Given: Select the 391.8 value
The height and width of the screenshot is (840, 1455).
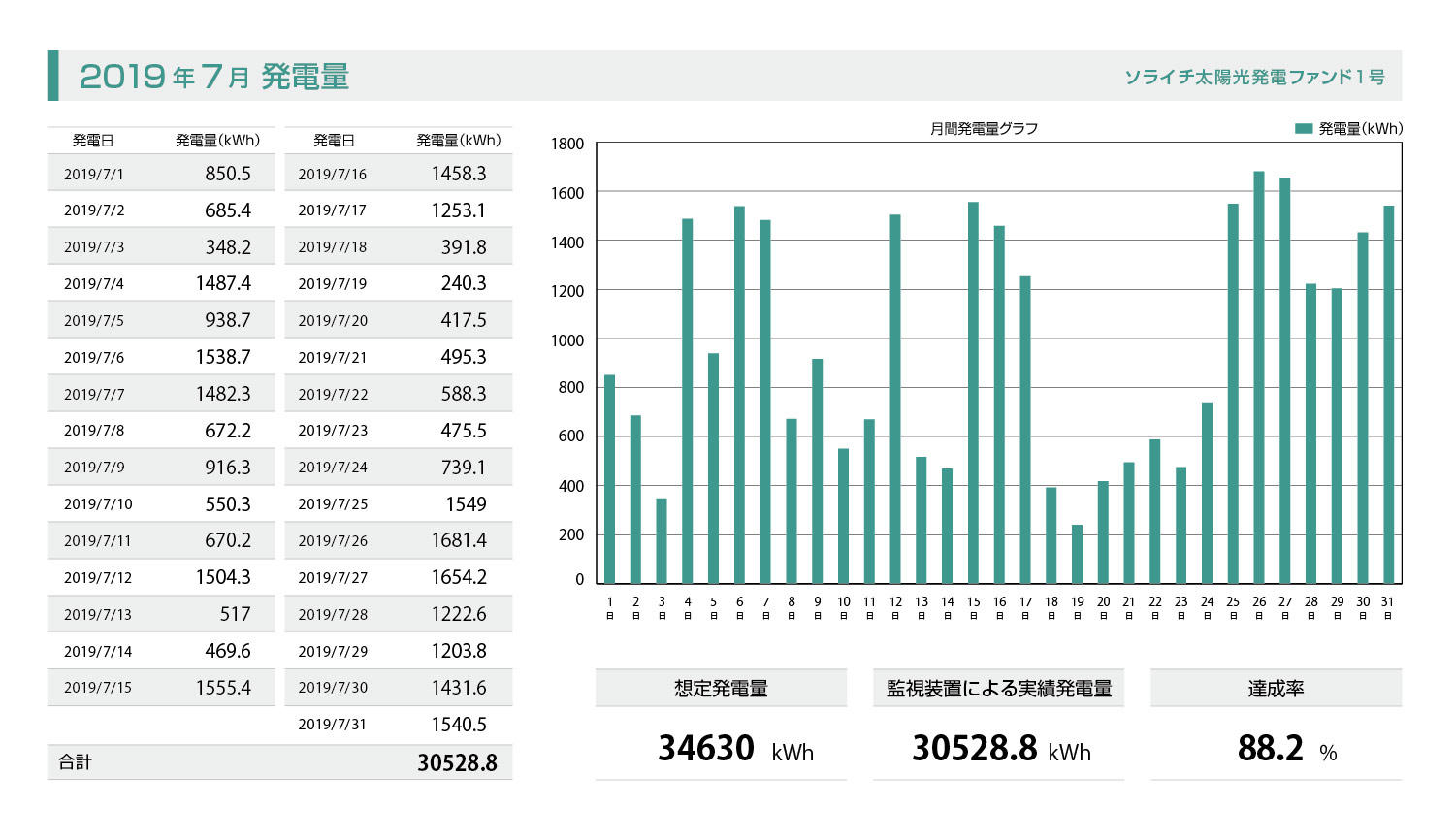Looking at the screenshot, I should click(x=464, y=247).
